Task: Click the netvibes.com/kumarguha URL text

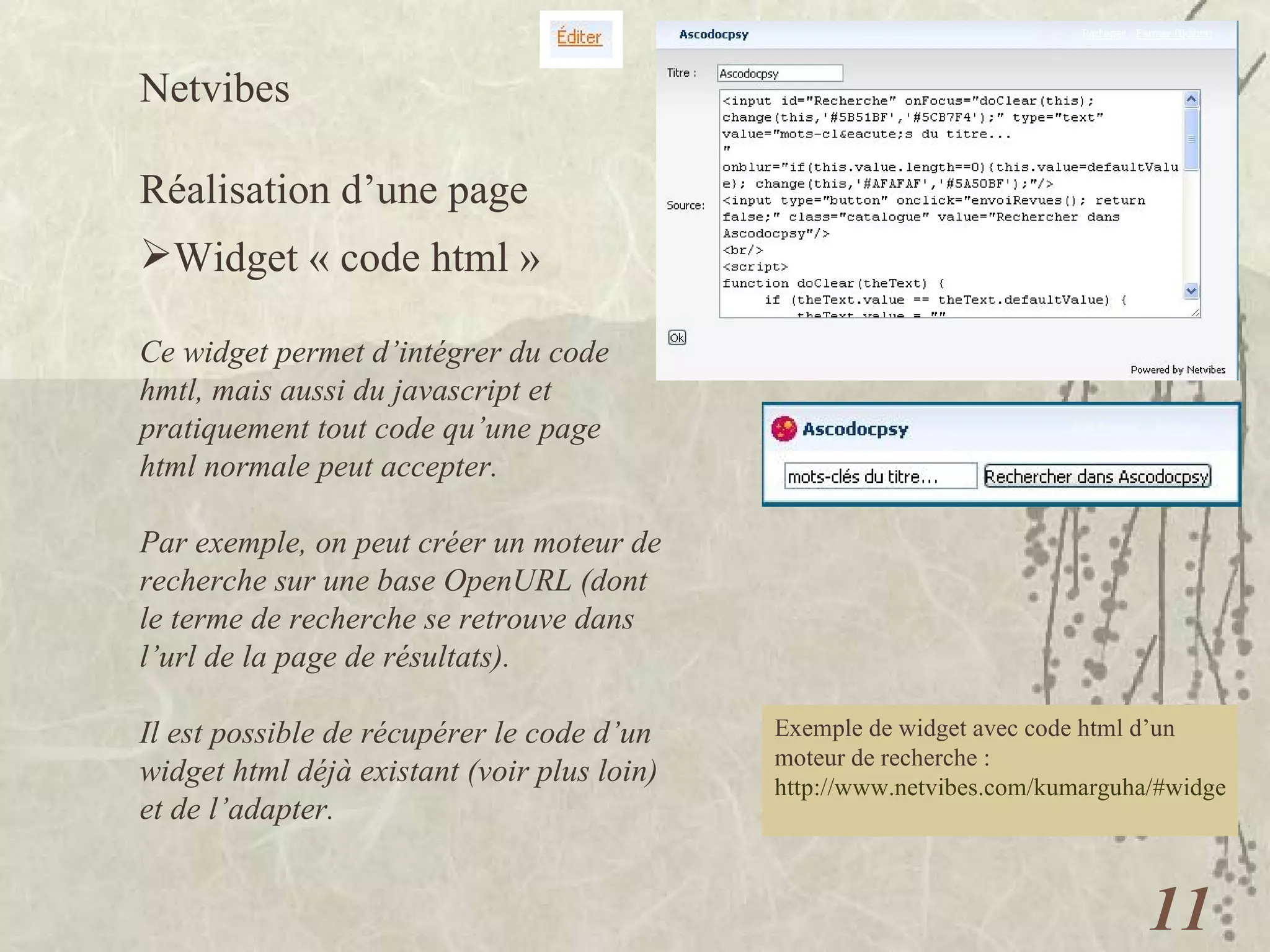Action: pyautogui.click(x=1000, y=787)
